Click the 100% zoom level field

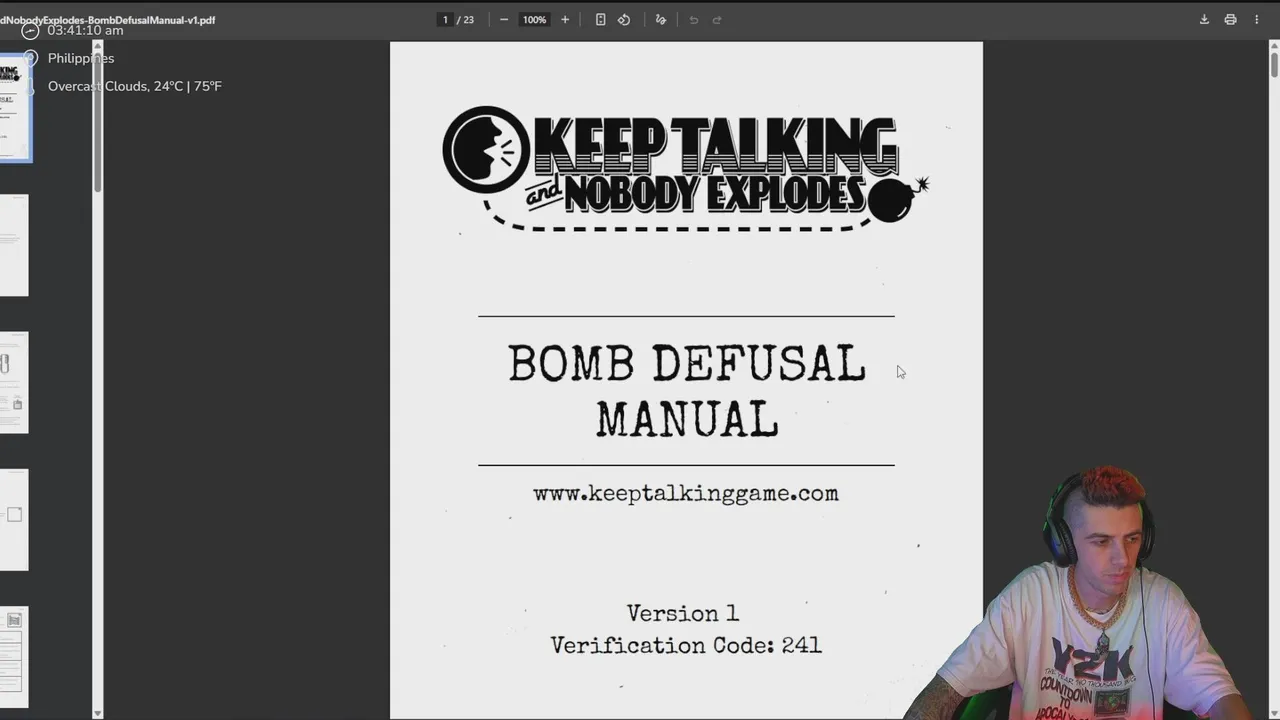click(535, 20)
